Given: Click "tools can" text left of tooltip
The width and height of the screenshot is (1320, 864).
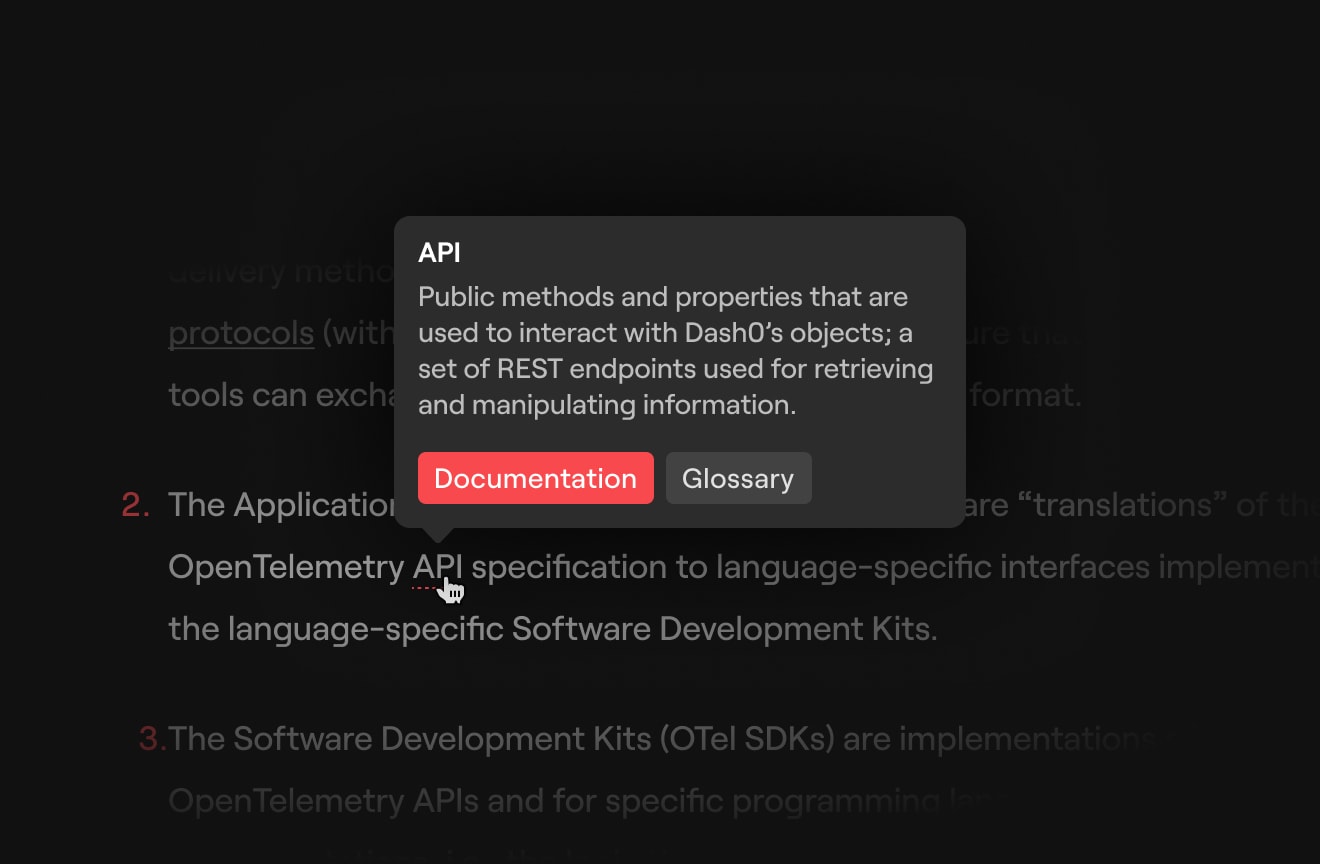Looking at the screenshot, I should (x=237, y=395).
